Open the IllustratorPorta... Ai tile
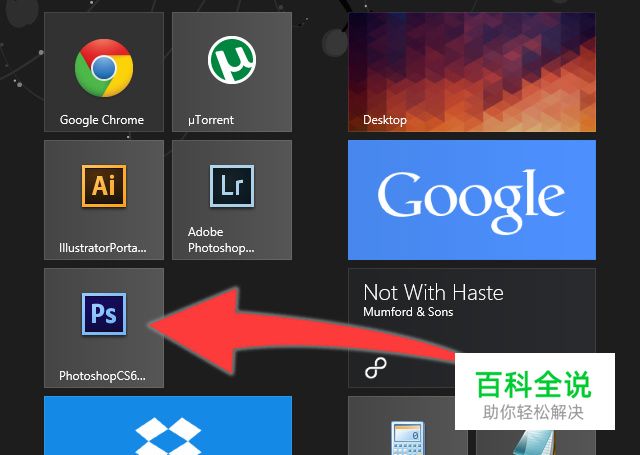 click(x=104, y=200)
